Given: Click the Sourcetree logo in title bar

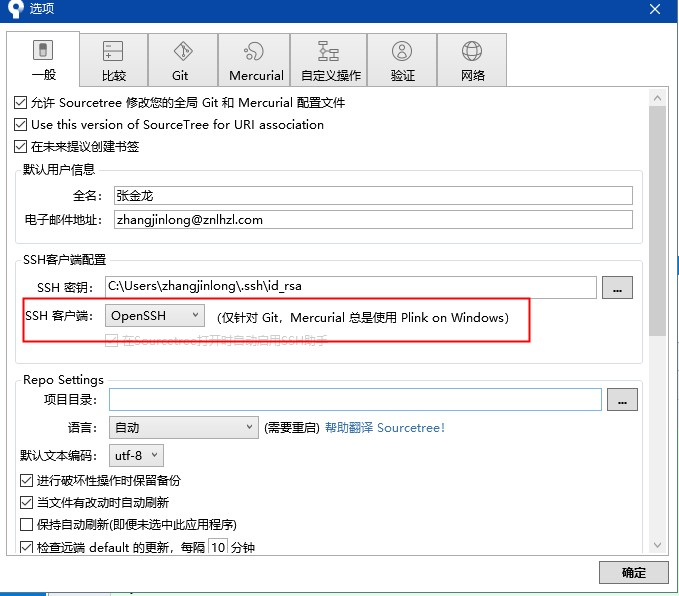Looking at the screenshot, I should pos(16,9).
